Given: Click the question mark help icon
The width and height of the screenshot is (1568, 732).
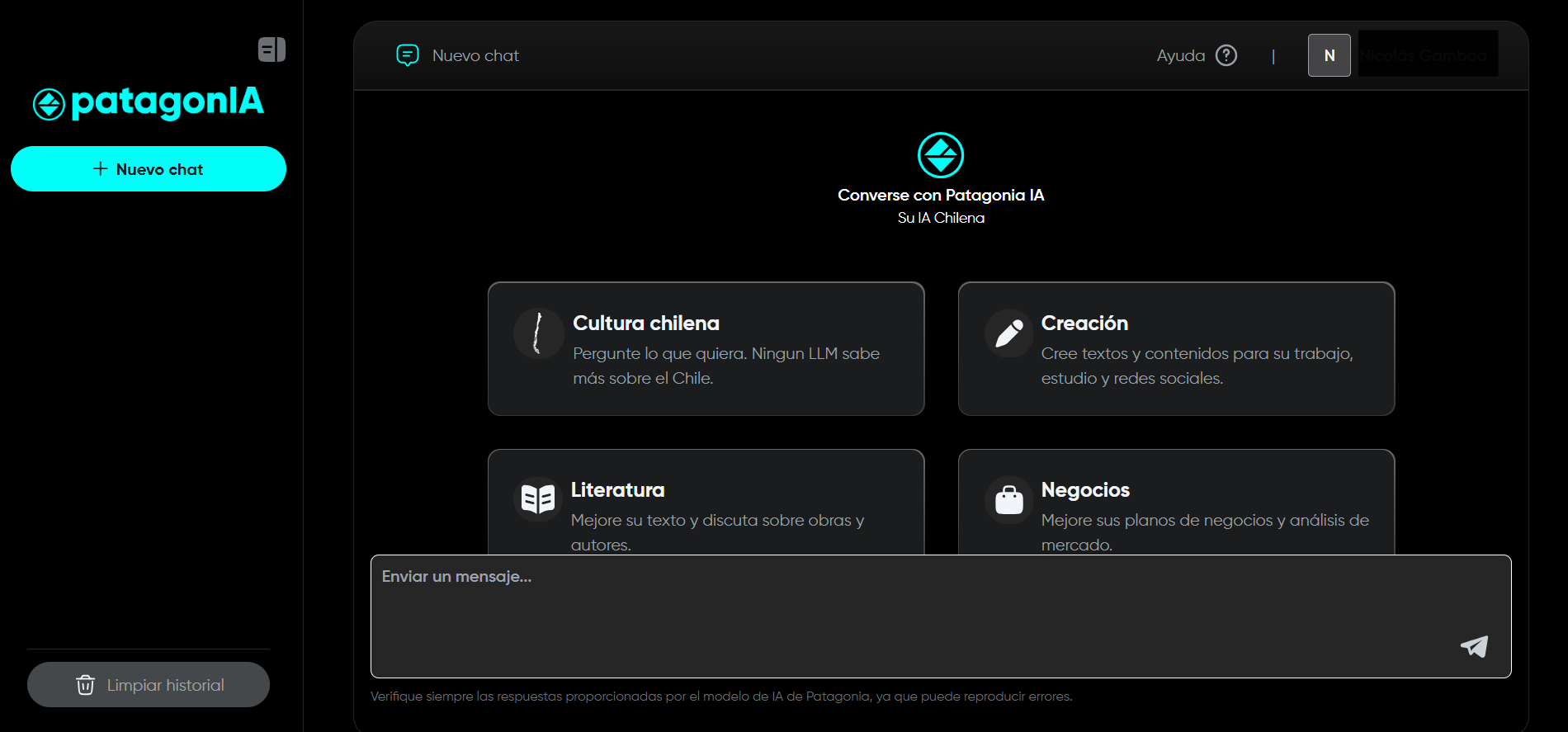Looking at the screenshot, I should click(1226, 55).
